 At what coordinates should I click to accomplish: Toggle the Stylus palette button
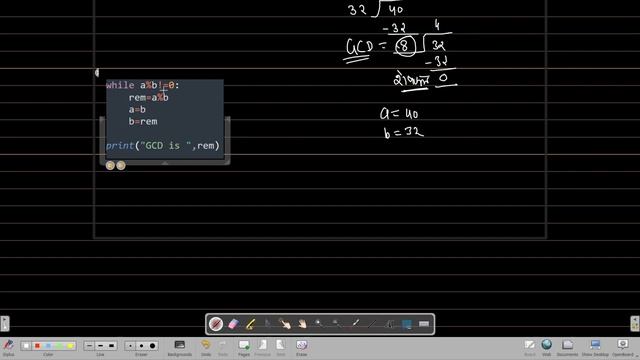click(x=8, y=348)
